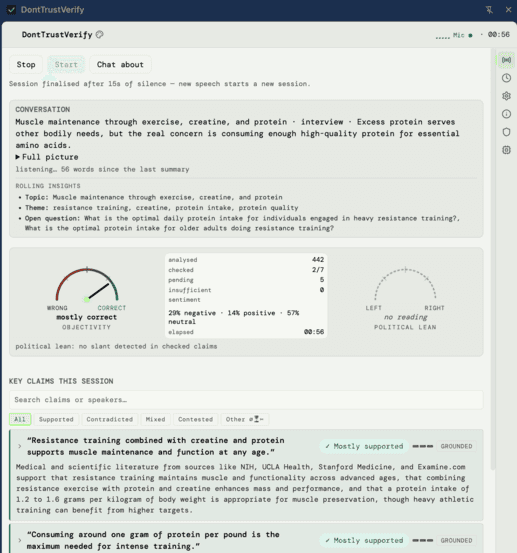Click the 'Medical and scientific literature' explanation paragraph
Image resolution: width=517 pixels, height=553 pixels.
[245, 488]
